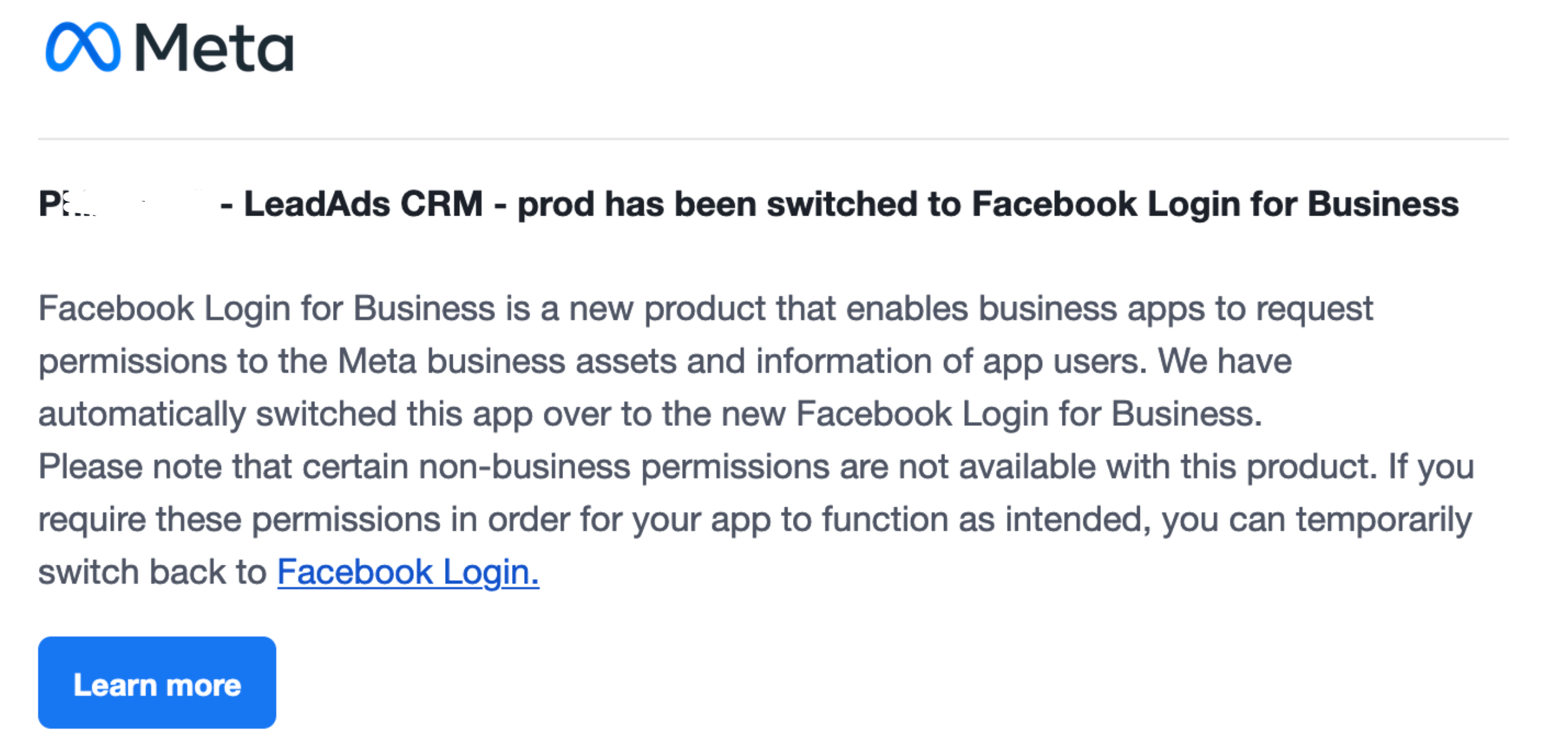1568x751 pixels.
Task: Click 'Meta business assets' in the paragraph
Action: point(507,361)
